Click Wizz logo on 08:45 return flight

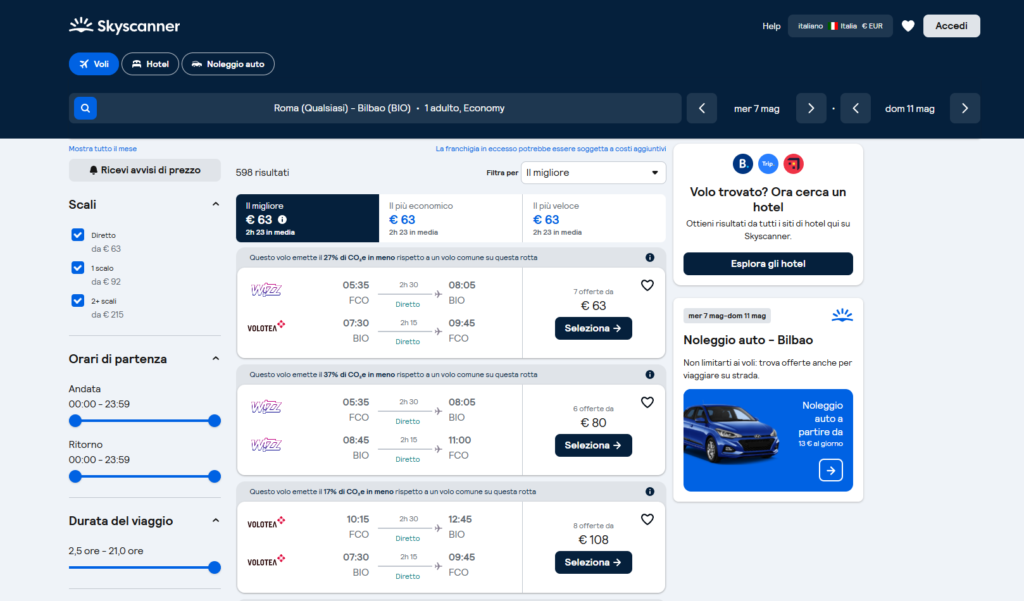click(266, 445)
